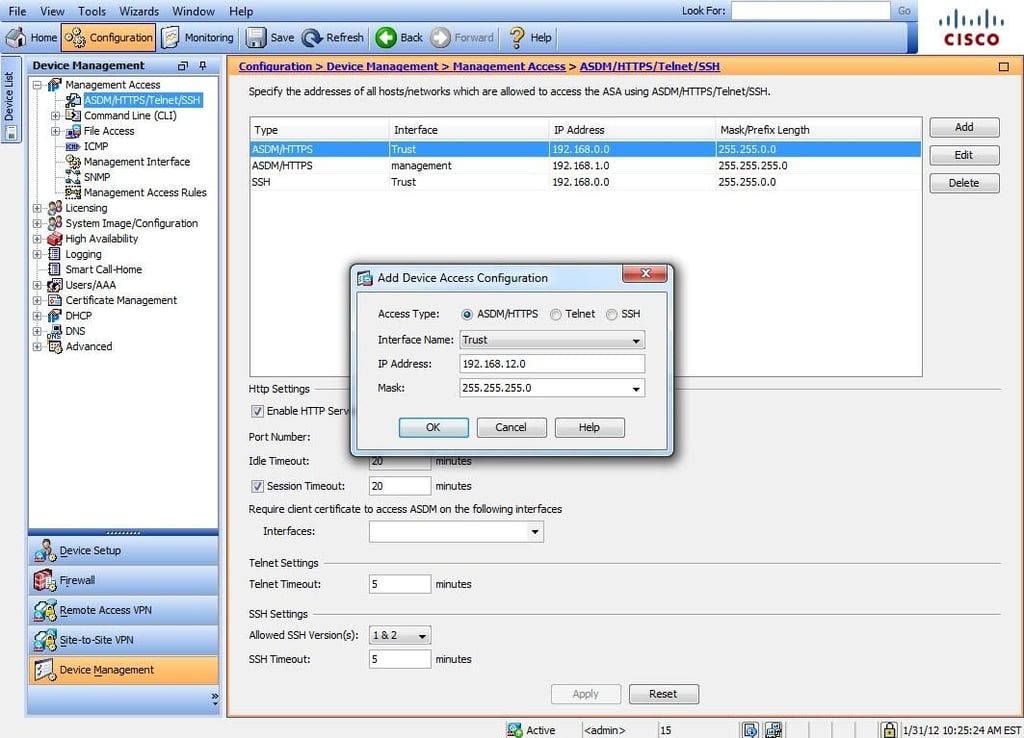Expand the Licensing tree node
This screenshot has height=738, width=1024.
click(38, 208)
